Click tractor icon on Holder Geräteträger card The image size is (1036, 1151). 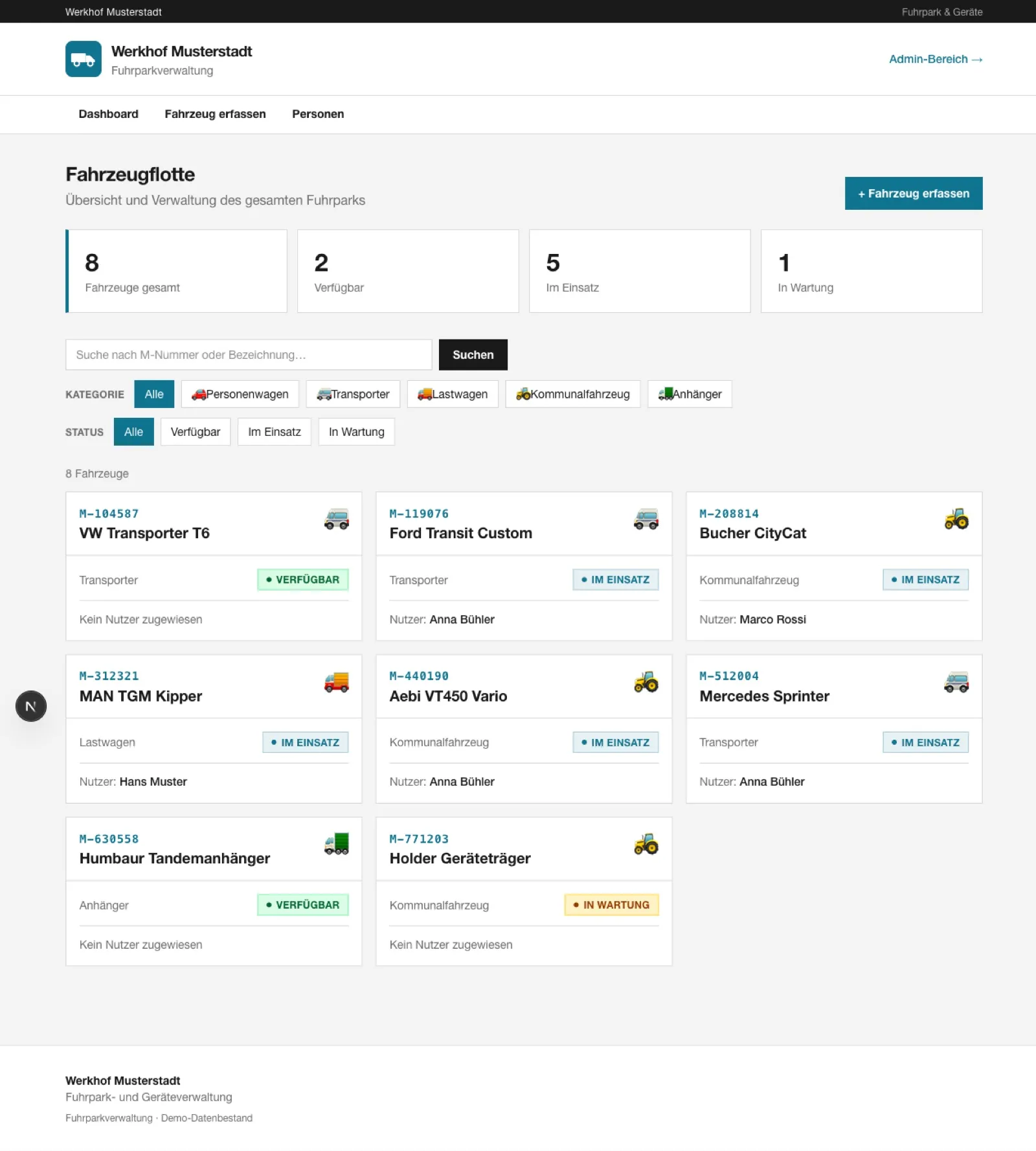[646, 845]
